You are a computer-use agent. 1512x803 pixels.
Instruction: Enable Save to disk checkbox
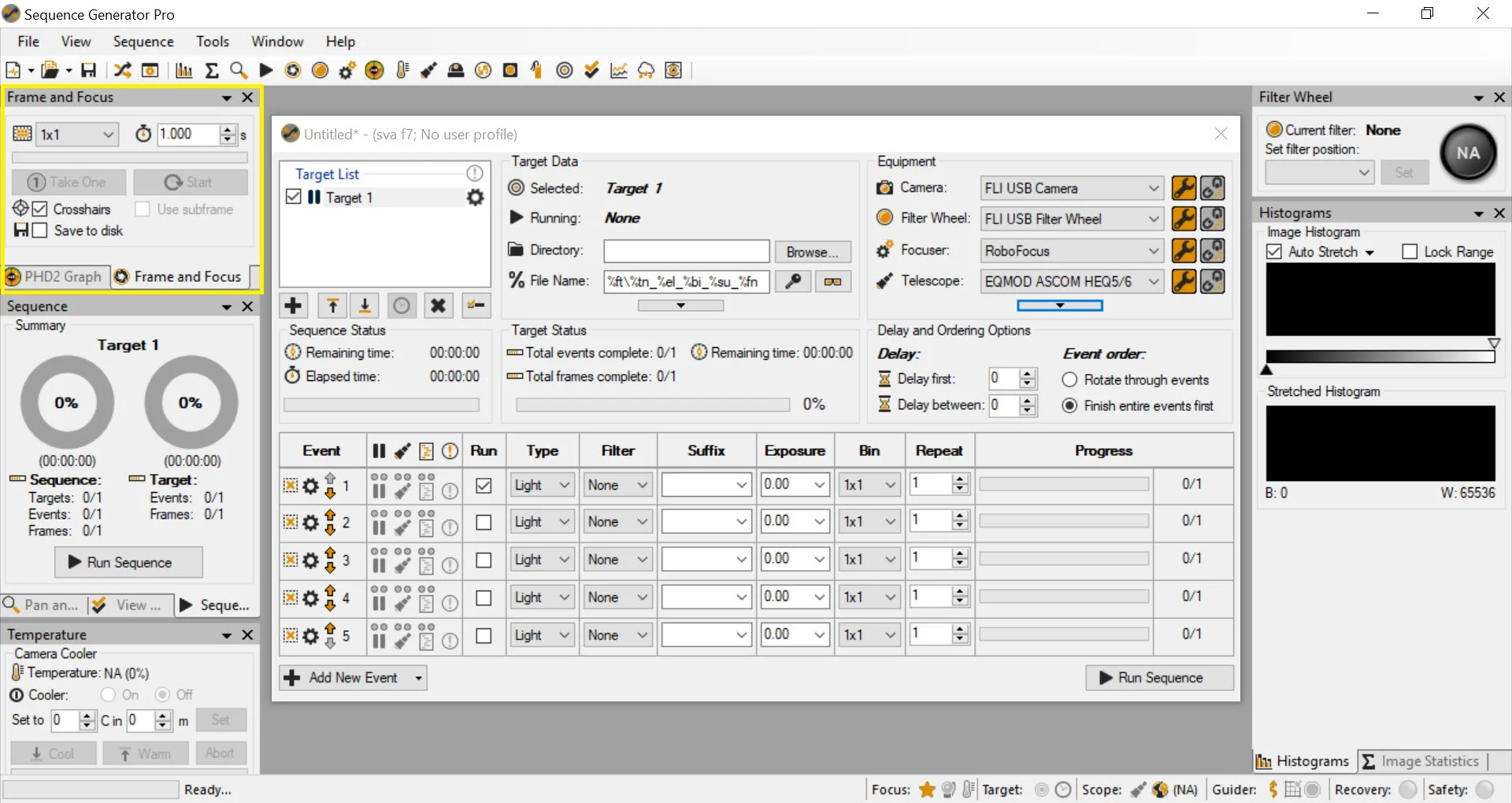(39, 231)
